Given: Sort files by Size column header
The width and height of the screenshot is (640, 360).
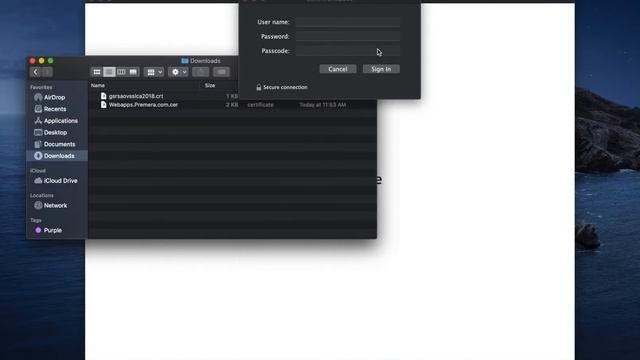Looking at the screenshot, I should click(210, 86).
